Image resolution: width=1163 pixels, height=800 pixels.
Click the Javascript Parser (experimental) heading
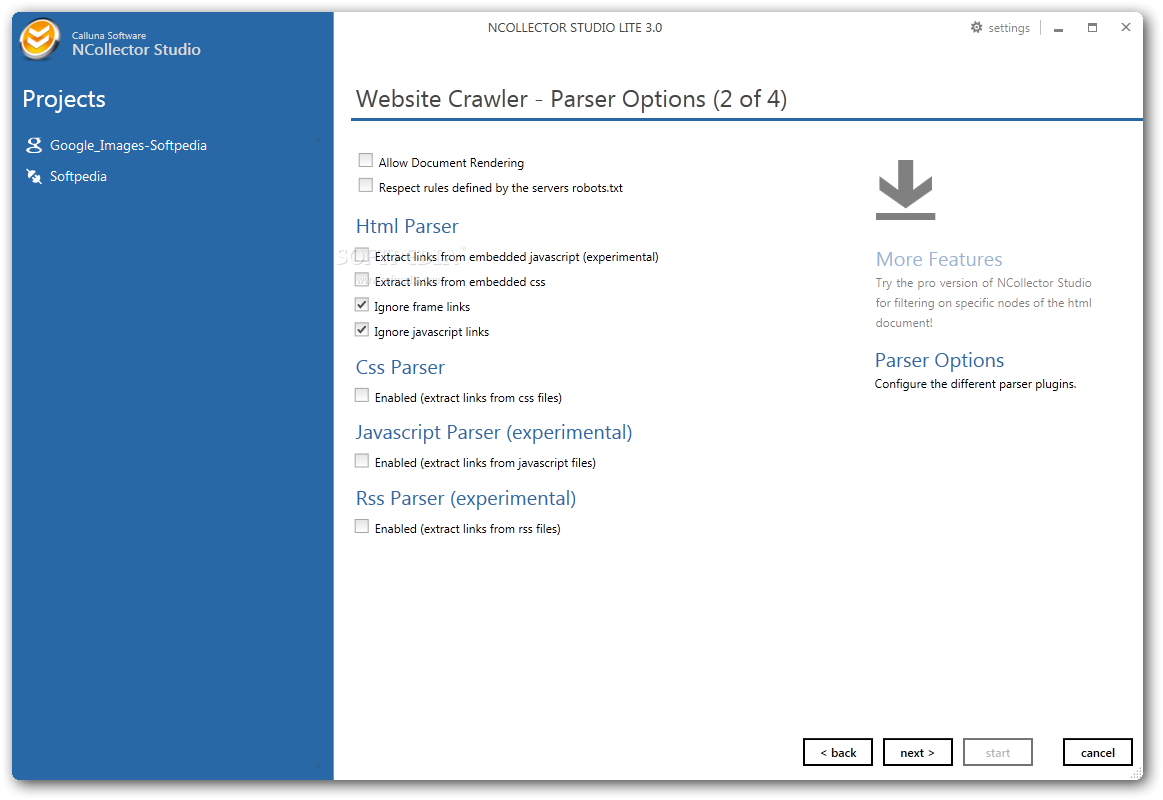494,432
